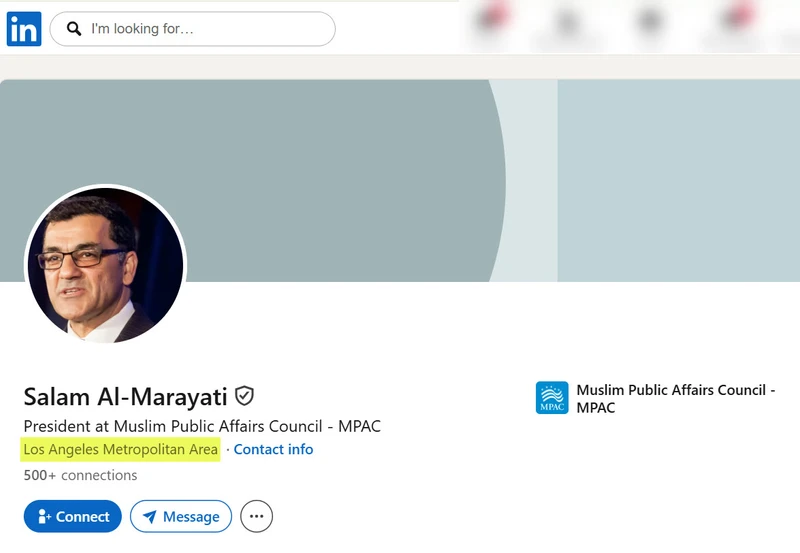Click the magnifying glass search icon
This screenshot has height=553, width=800.
(x=74, y=29)
